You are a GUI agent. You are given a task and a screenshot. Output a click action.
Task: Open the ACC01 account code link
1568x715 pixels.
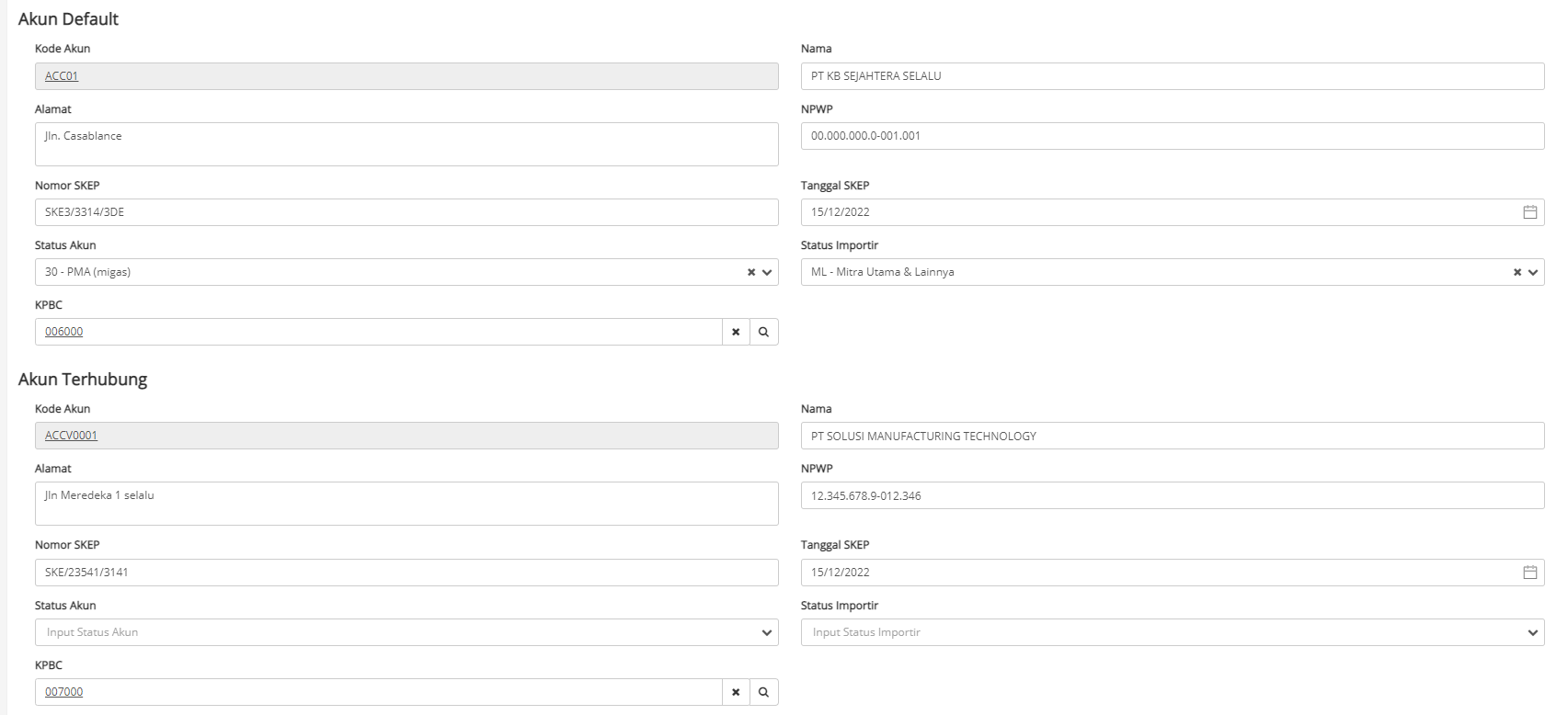point(62,76)
